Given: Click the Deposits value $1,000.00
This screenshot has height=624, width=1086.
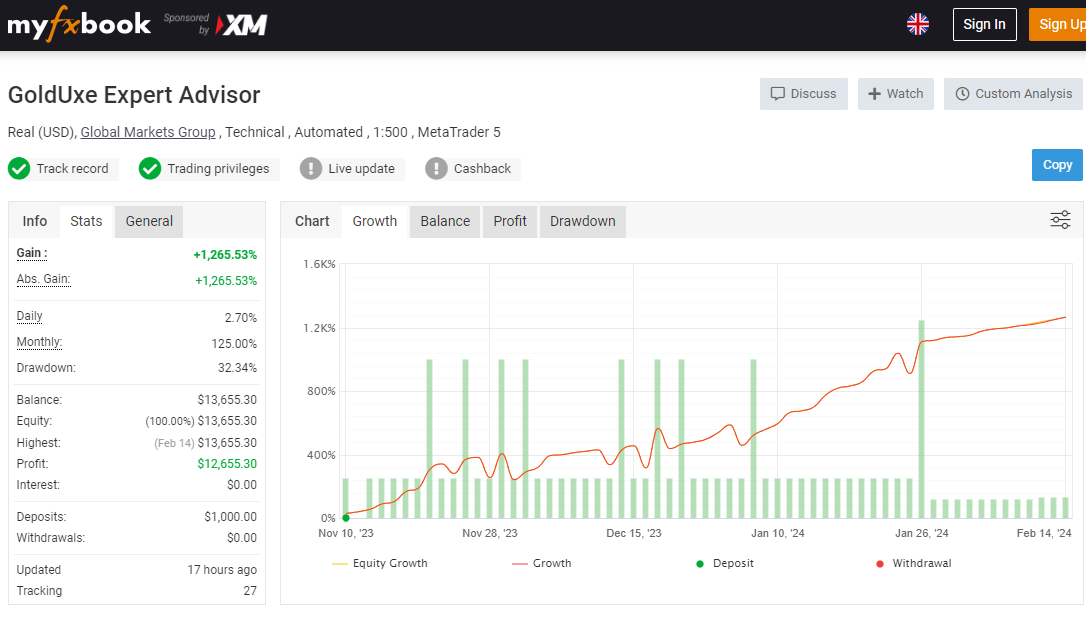Looking at the screenshot, I should click(231, 517).
